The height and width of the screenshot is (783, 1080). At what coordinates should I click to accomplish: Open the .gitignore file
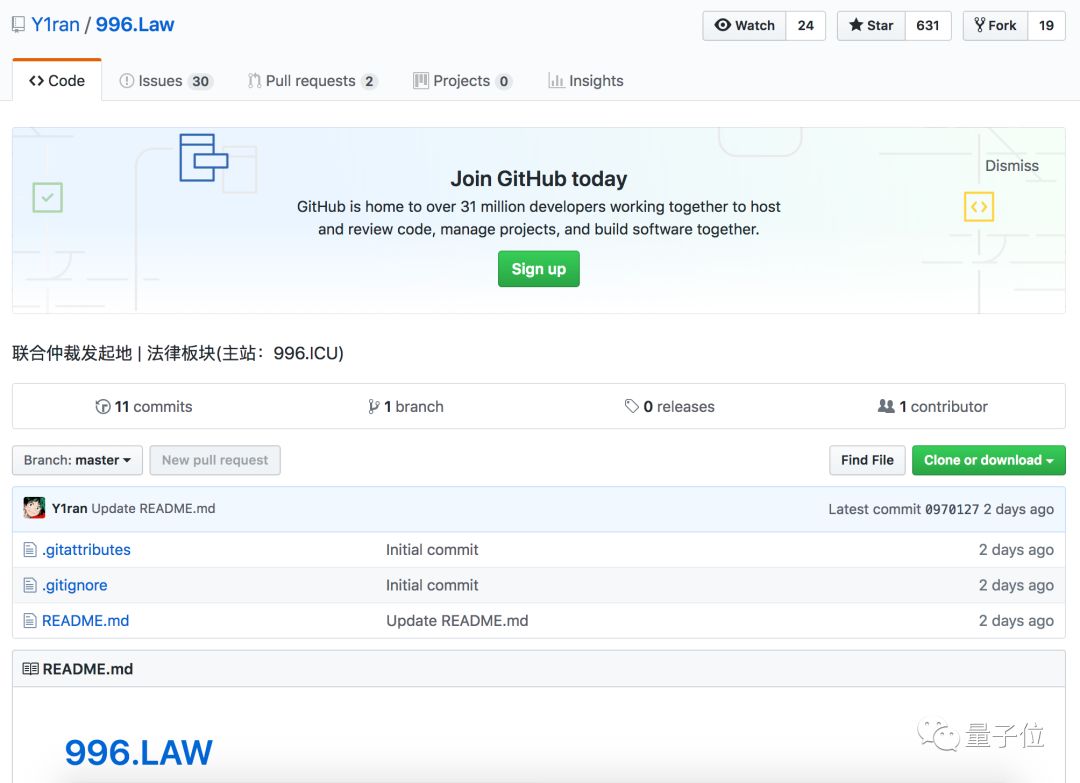pos(74,585)
